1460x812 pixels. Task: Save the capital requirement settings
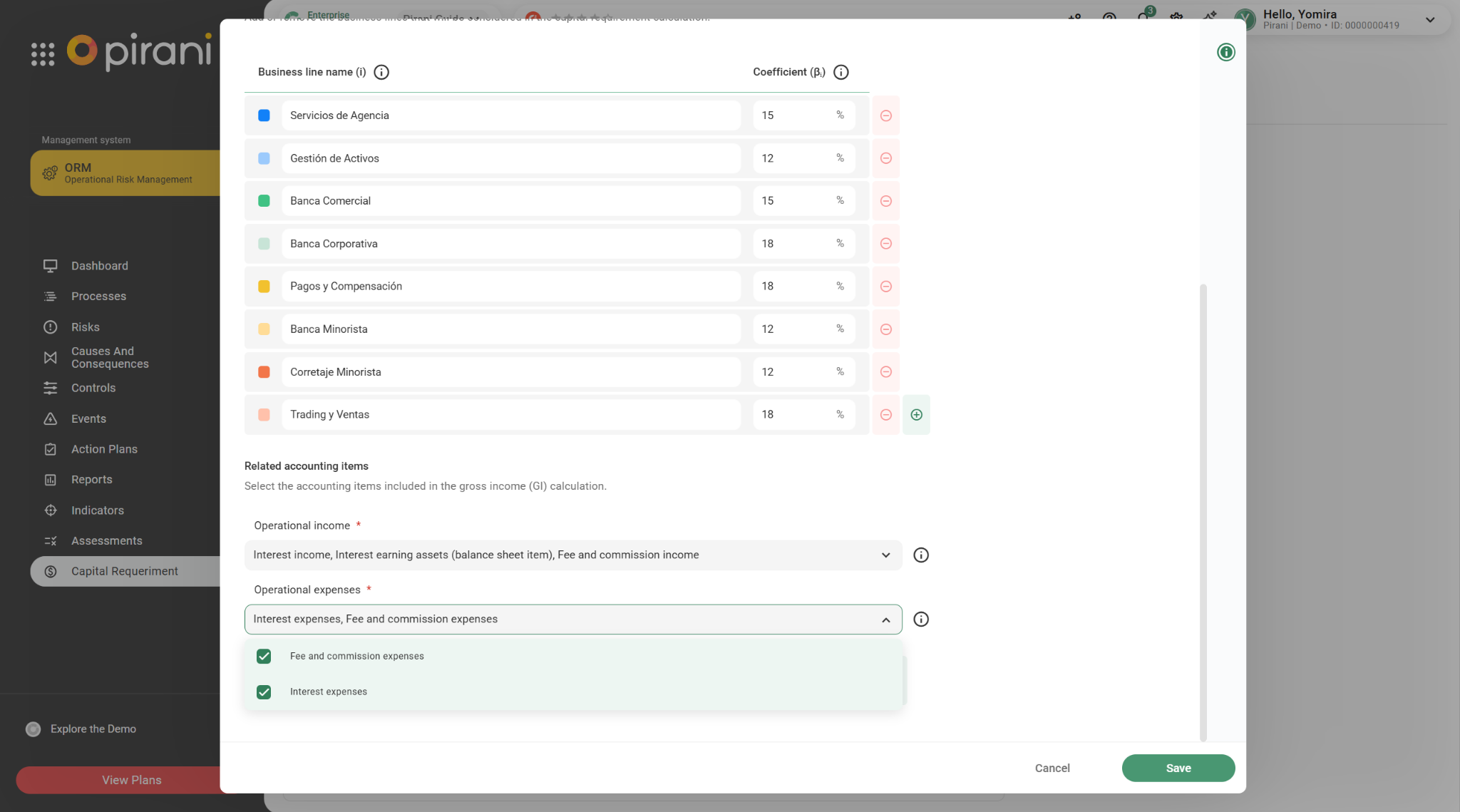pyautogui.click(x=1178, y=768)
